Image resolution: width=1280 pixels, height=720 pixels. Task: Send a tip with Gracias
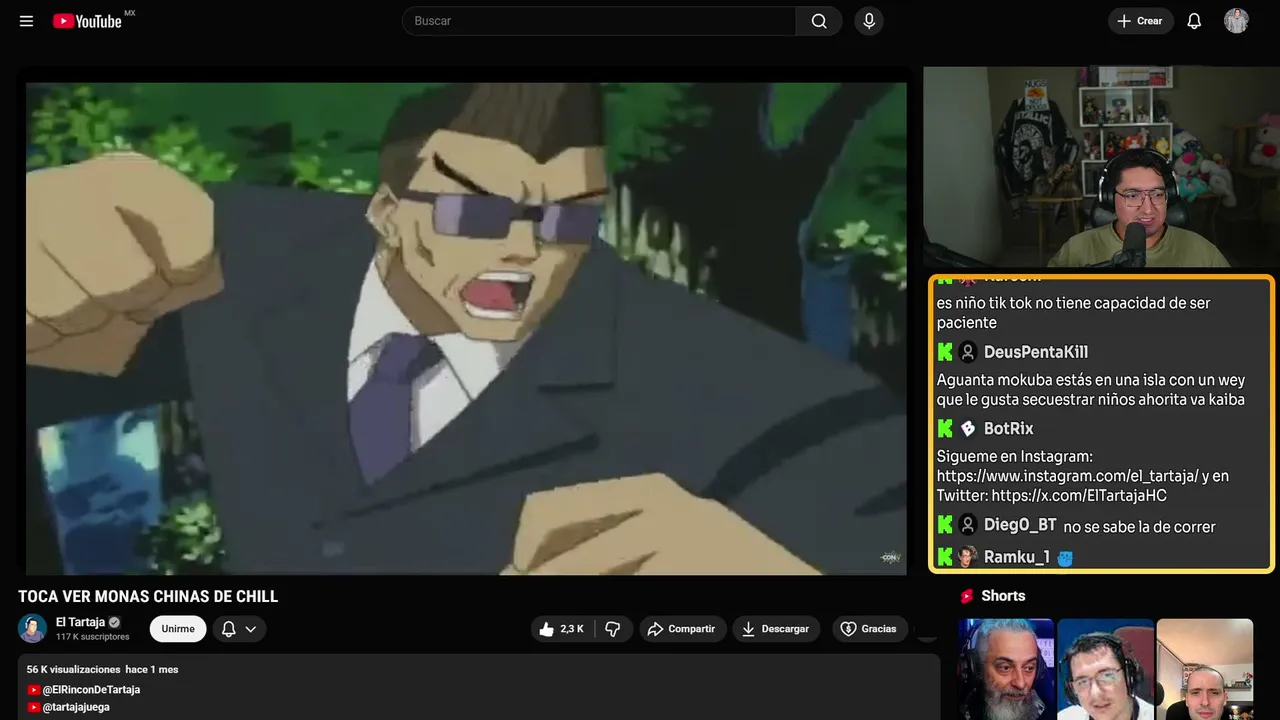tap(868, 629)
